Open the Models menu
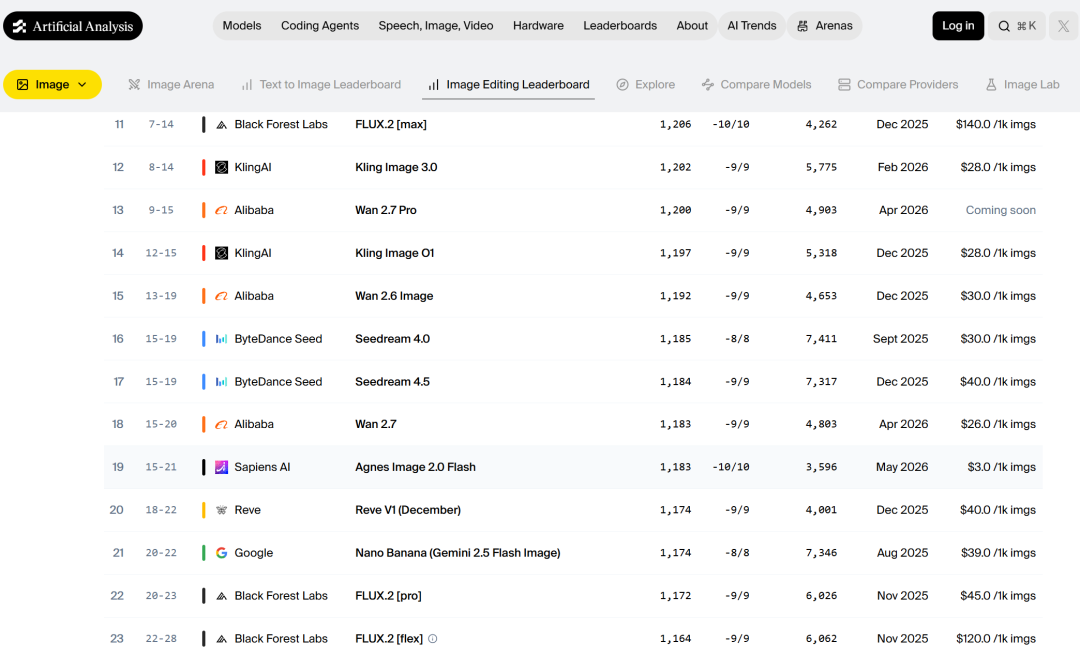This screenshot has width=1080, height=657. click(x=242, y=26)
